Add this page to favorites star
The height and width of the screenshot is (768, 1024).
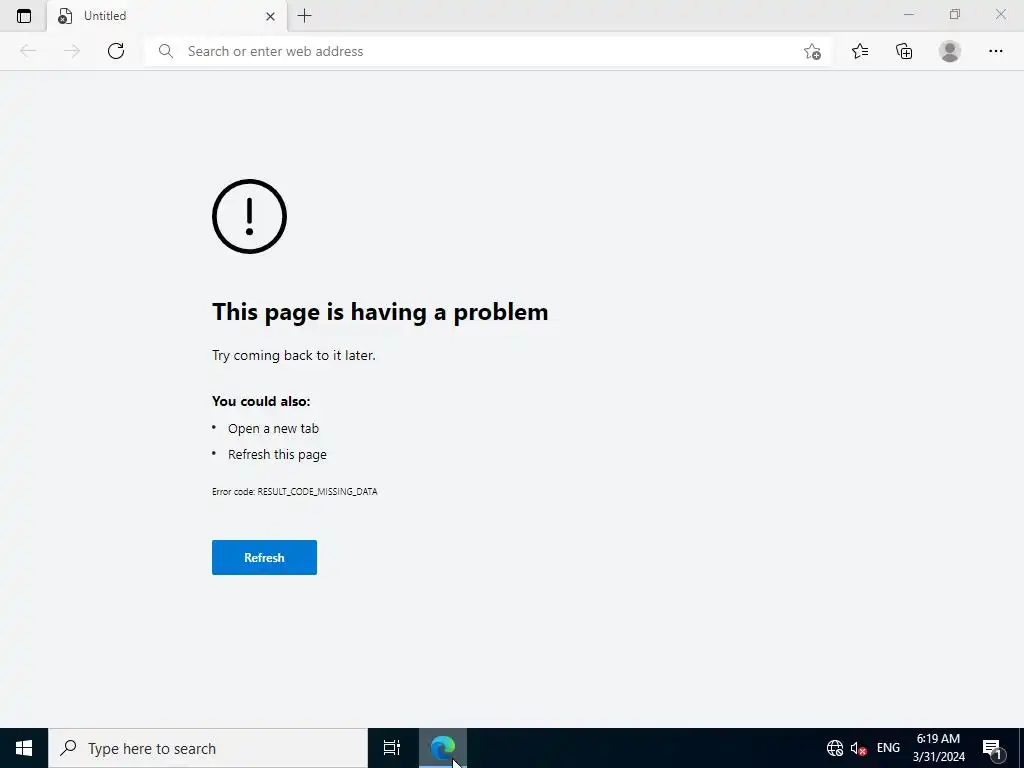(x=812, y=51)
